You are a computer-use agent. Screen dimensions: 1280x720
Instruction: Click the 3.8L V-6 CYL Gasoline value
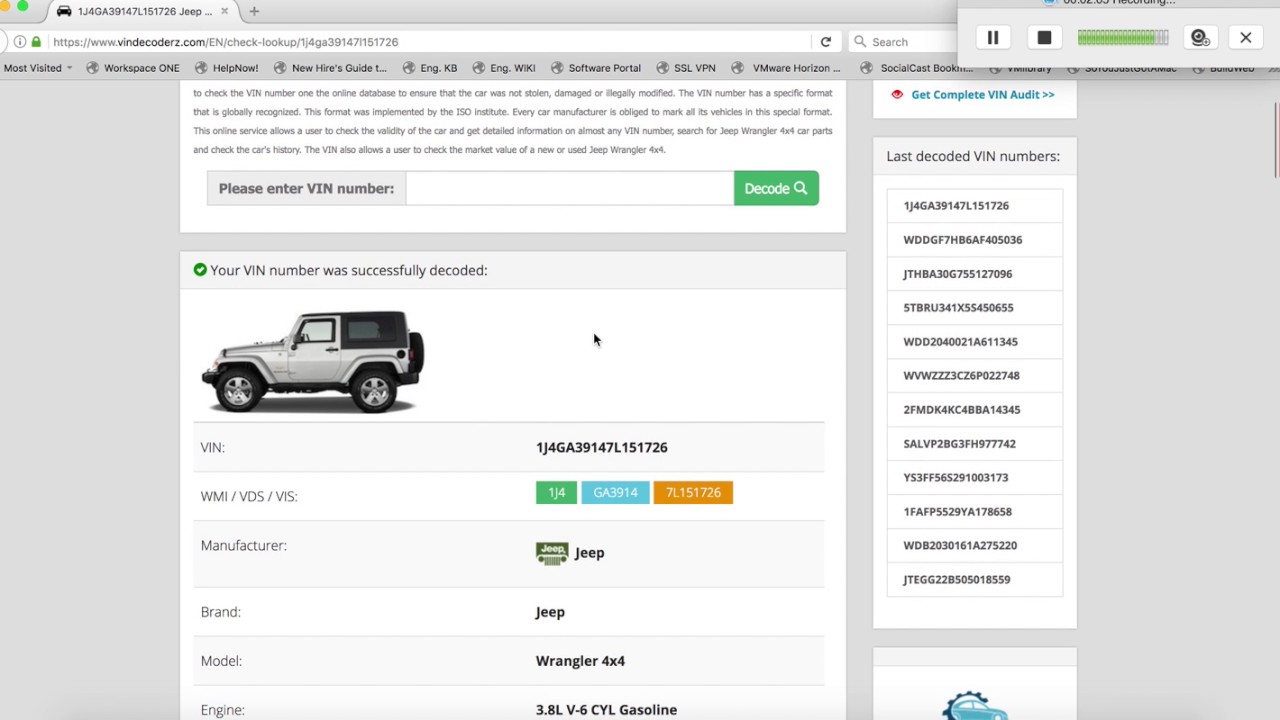606,710
